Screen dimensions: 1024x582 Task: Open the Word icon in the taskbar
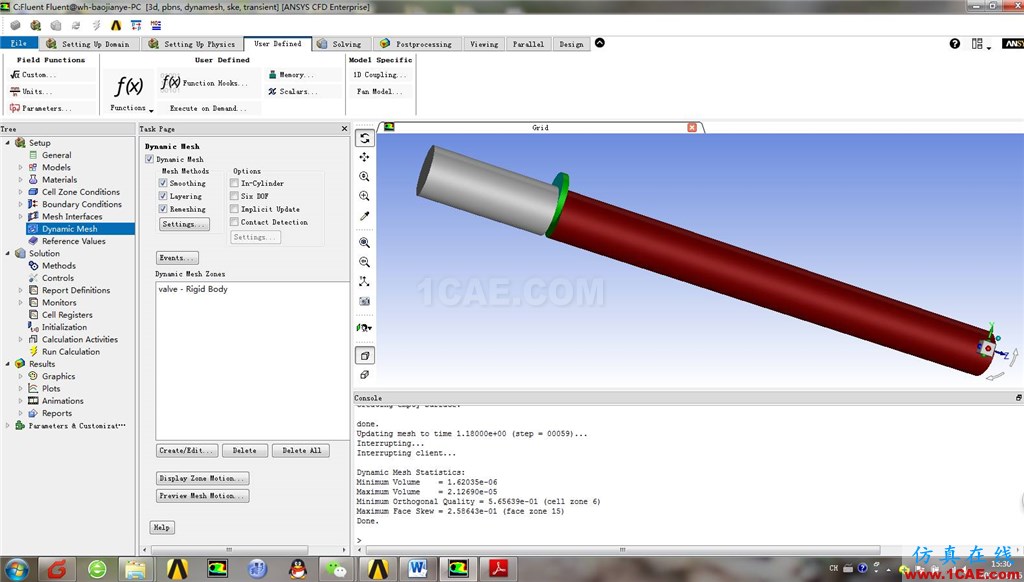[417, 569]
